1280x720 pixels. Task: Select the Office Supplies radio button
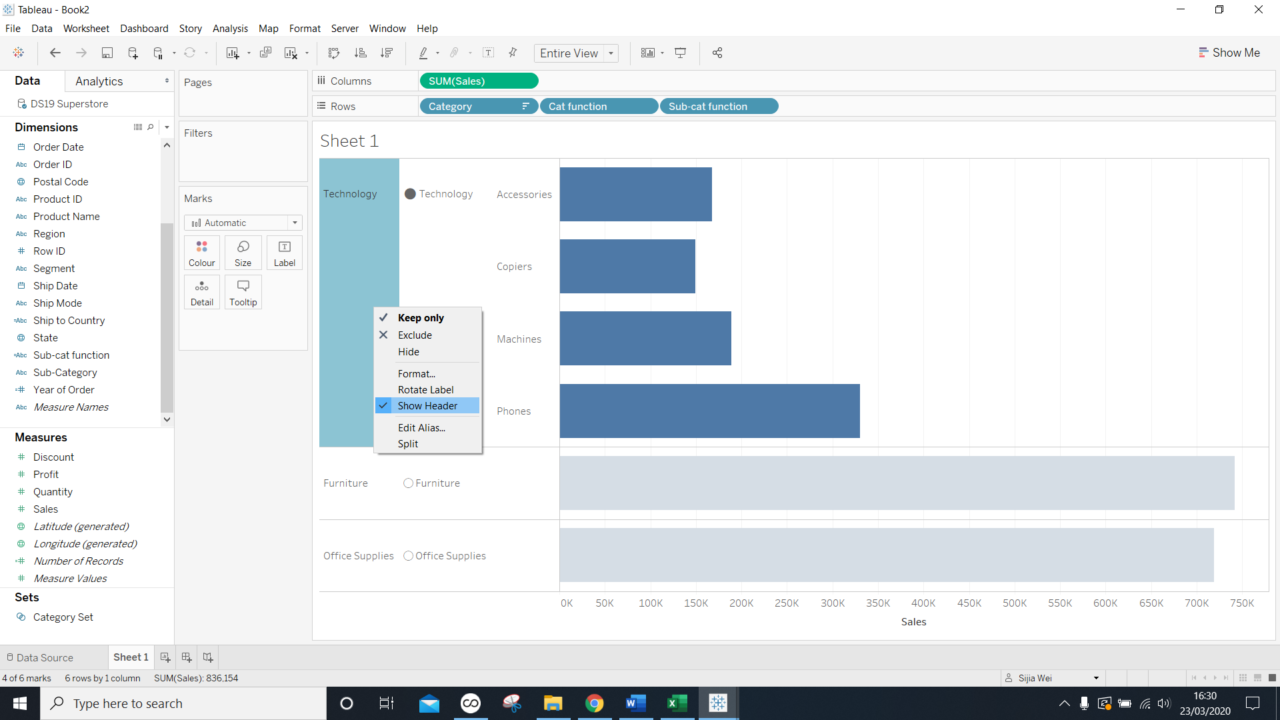[408, 555]
